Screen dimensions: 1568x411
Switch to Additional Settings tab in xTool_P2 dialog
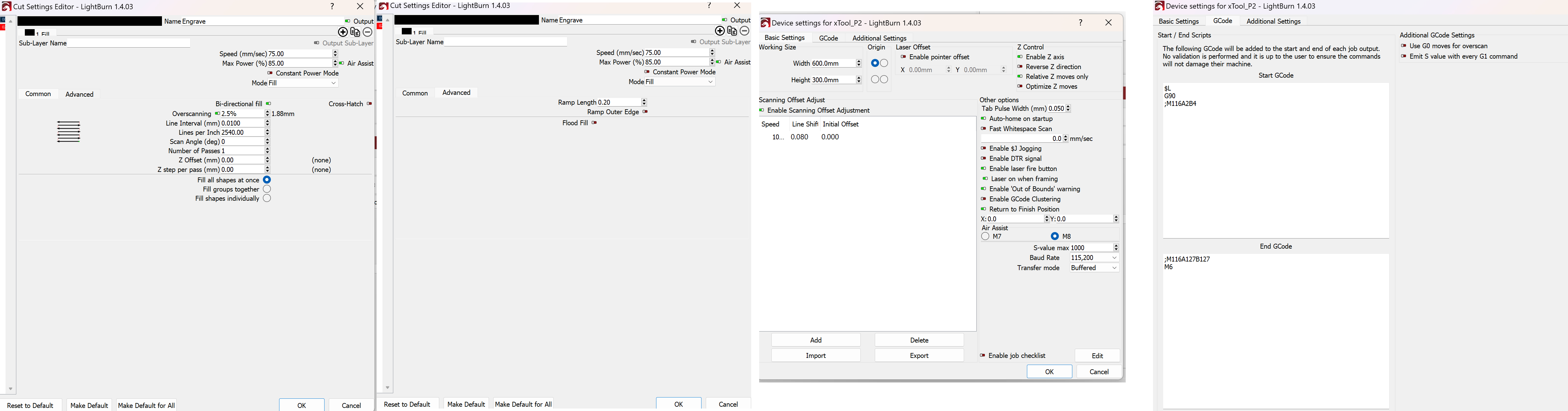point(879,38)
